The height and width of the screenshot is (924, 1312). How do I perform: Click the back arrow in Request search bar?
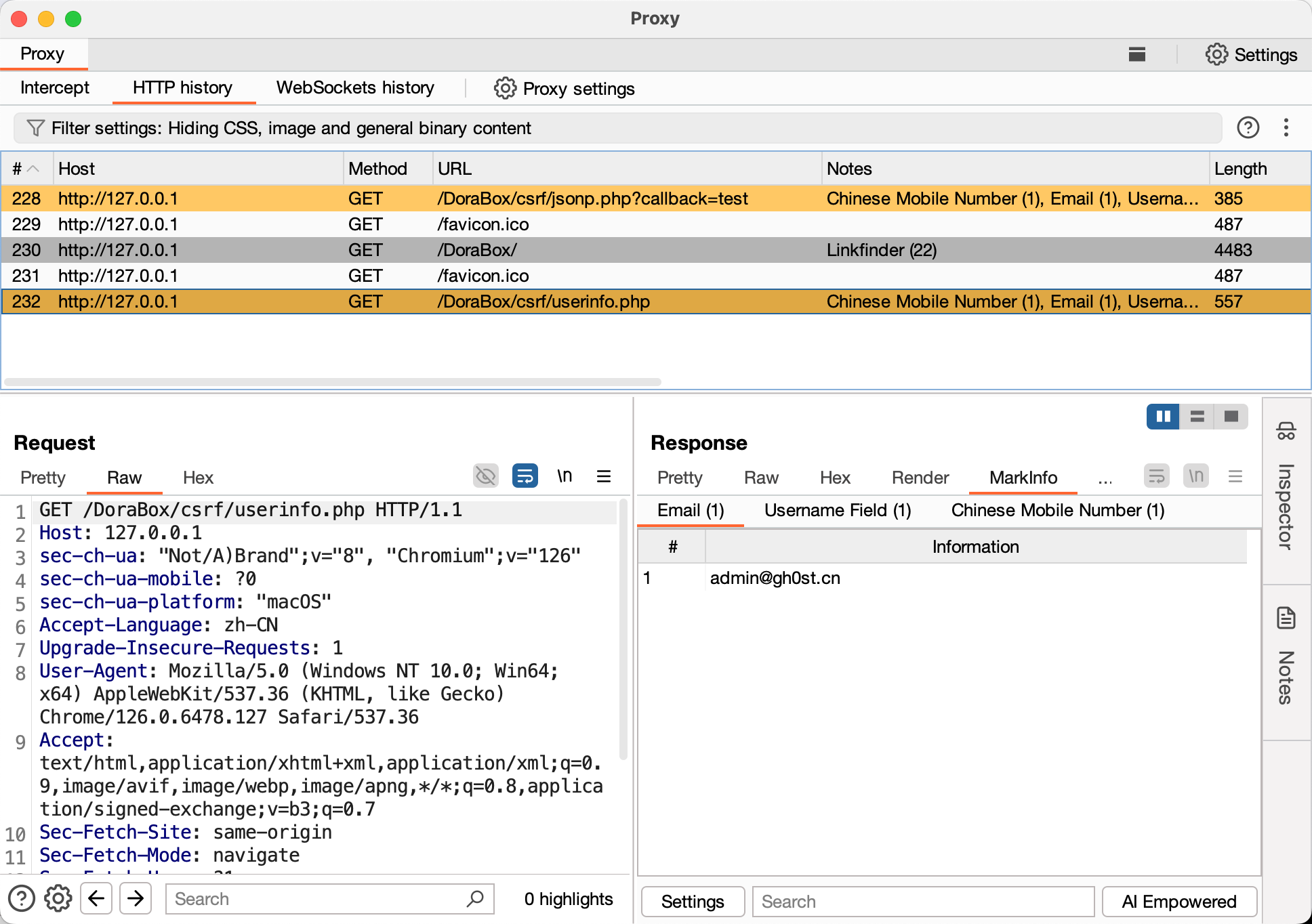pyautogui.click(x=96, y=898)
